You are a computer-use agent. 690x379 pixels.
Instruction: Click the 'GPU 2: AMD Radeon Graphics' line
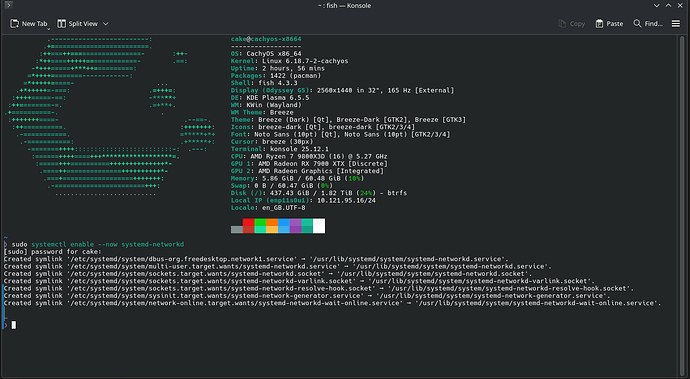pyautogui.click(x=307, y=171)
